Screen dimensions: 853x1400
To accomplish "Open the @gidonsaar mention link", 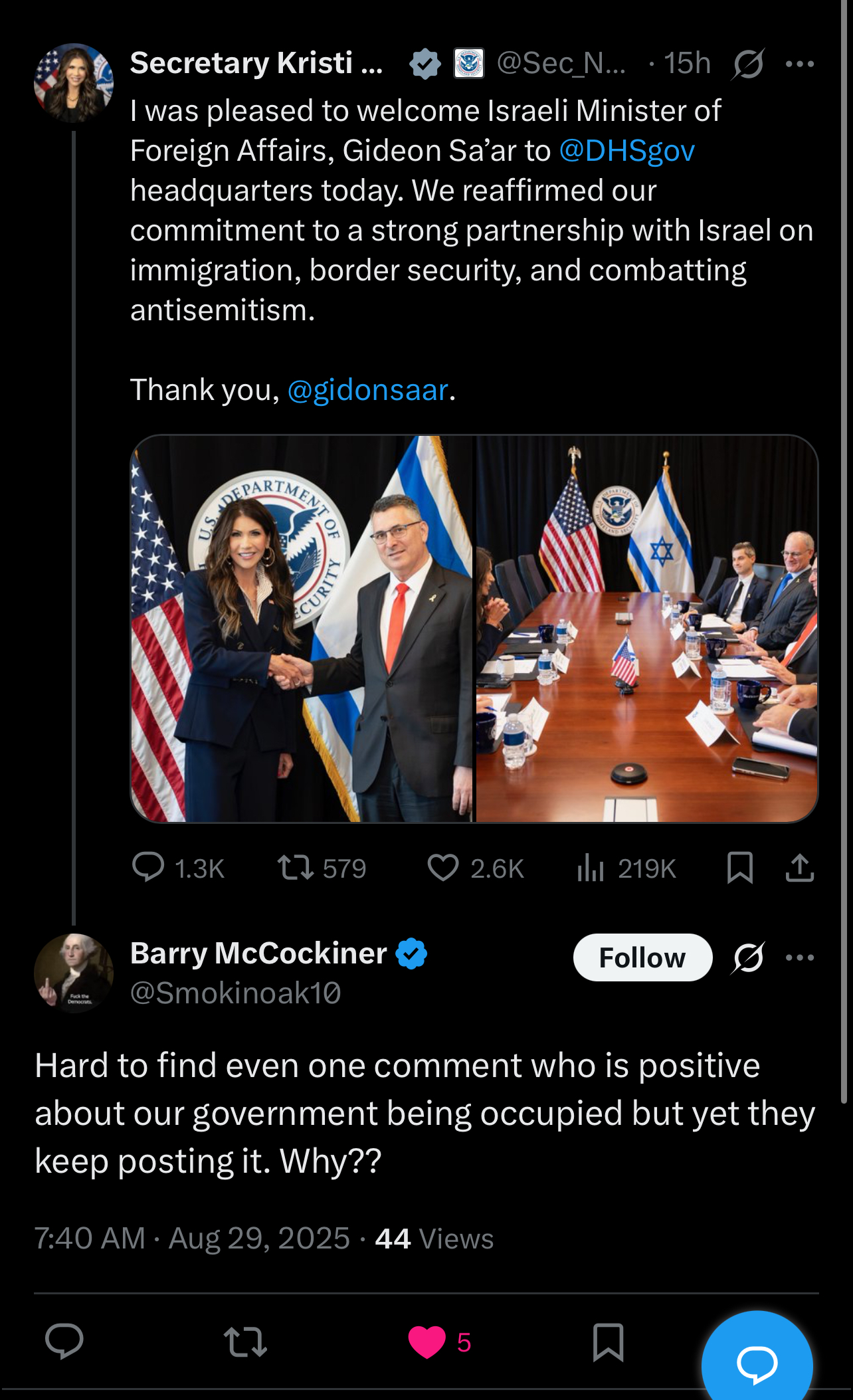I will (367, 390).
